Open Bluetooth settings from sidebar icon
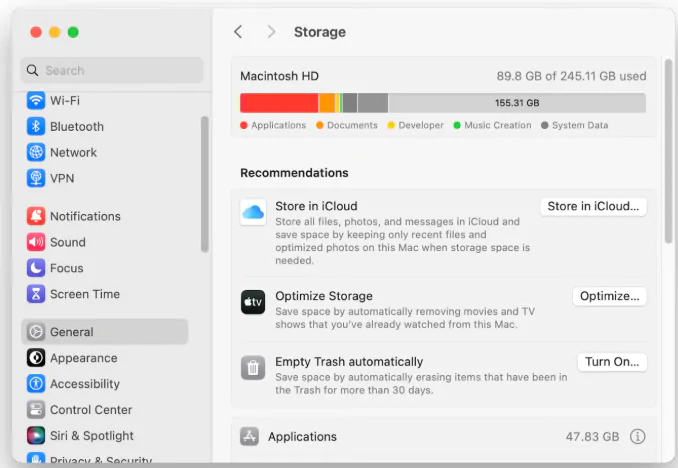This screenshot has width=678, height=468. coord(36,127)
